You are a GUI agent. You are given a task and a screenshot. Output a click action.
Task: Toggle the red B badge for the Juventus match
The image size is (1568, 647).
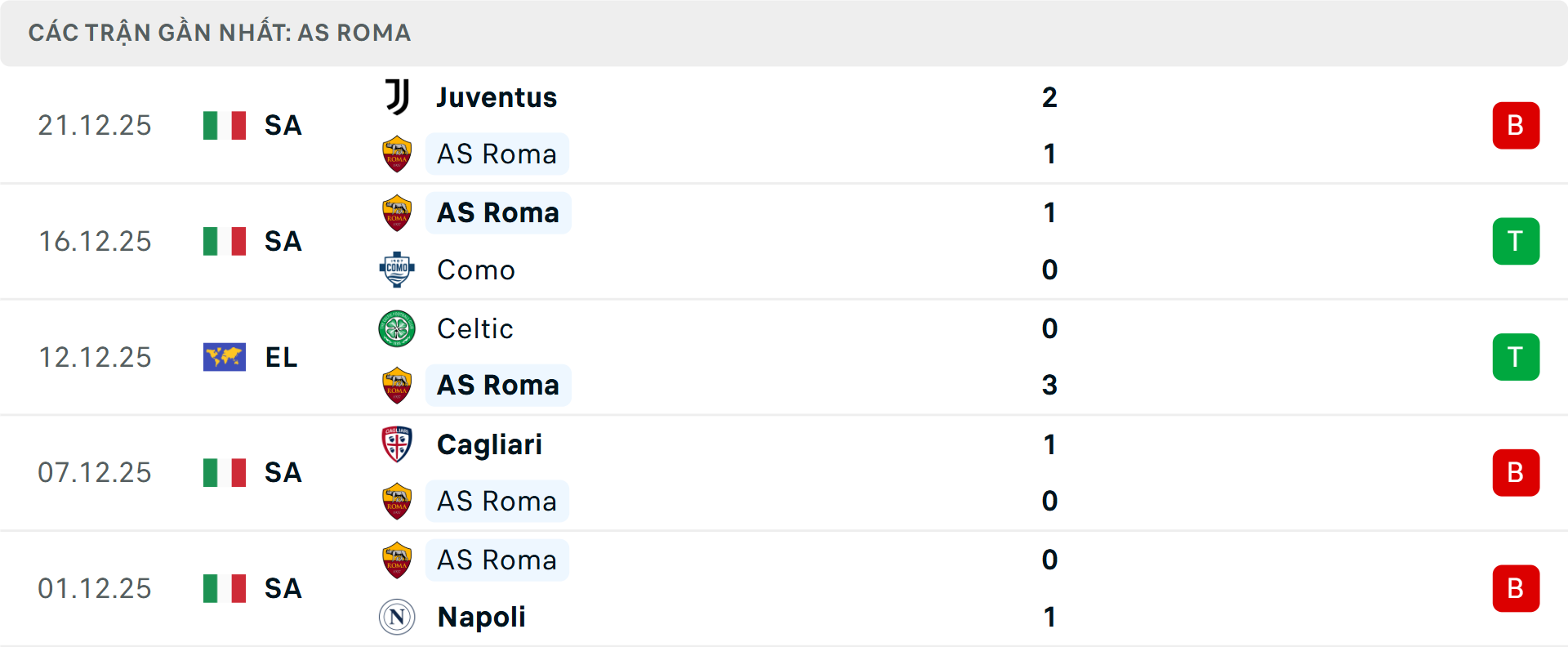pos(1516,125)
